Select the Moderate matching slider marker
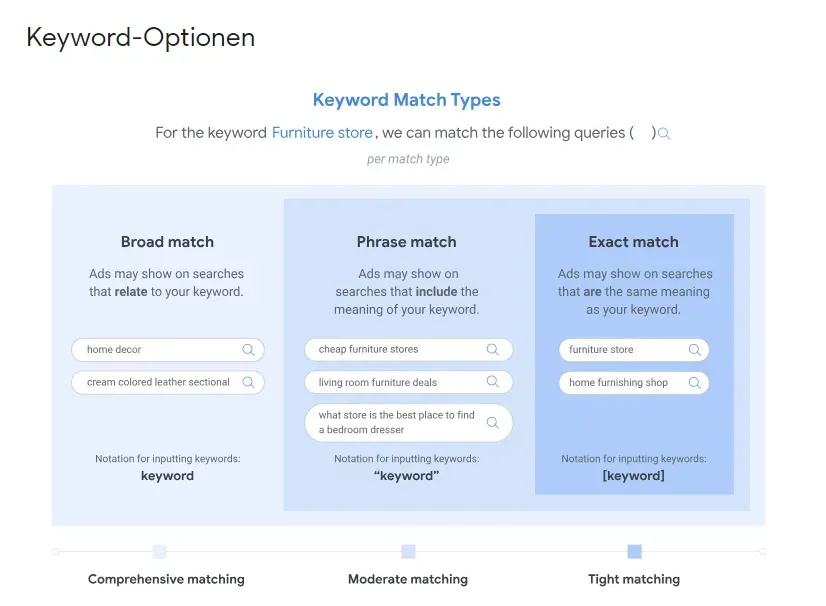The width and height of the screenshot is (826, 606). tap(408, 552)
